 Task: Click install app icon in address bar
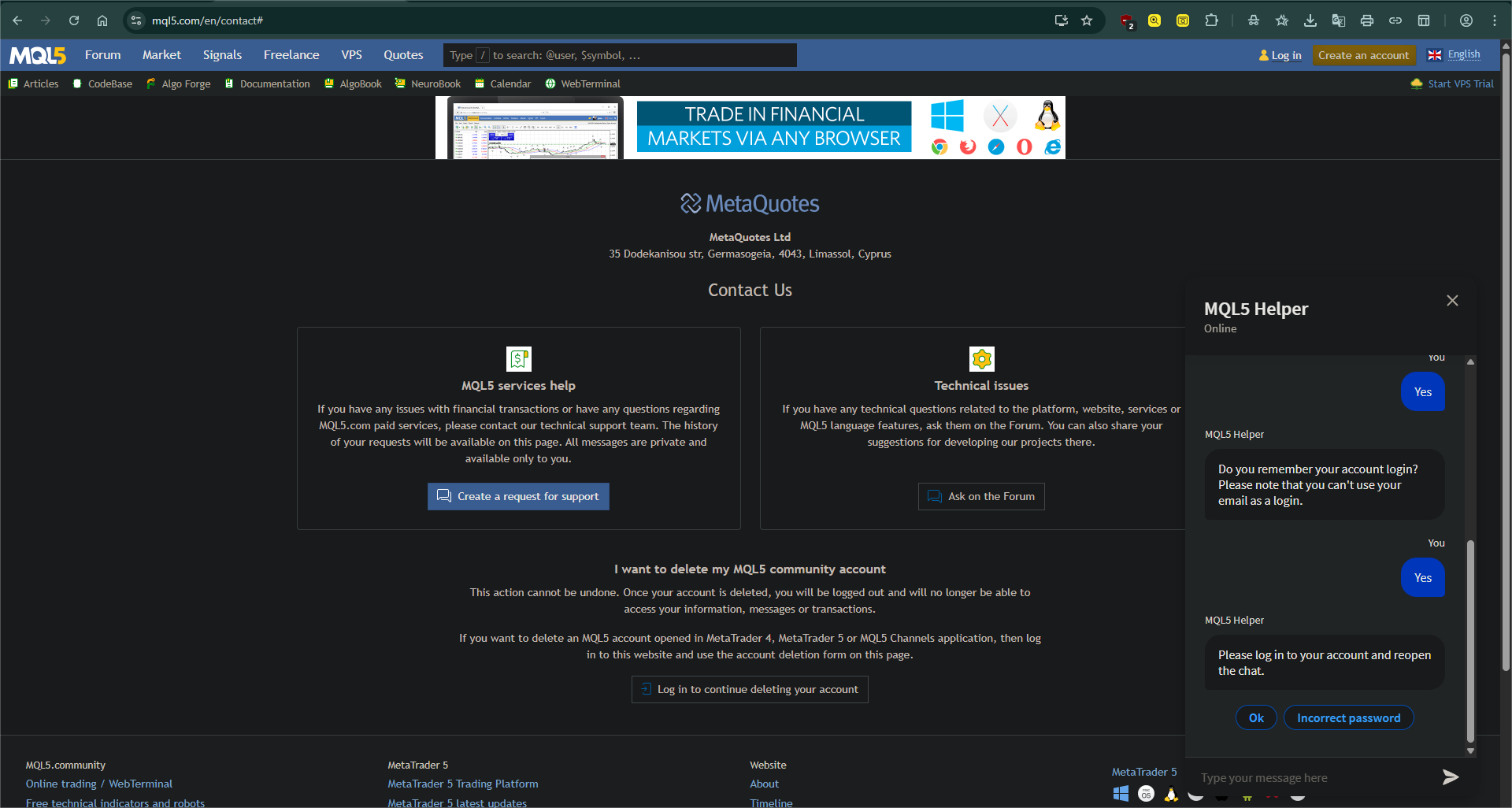(1061, 20)
